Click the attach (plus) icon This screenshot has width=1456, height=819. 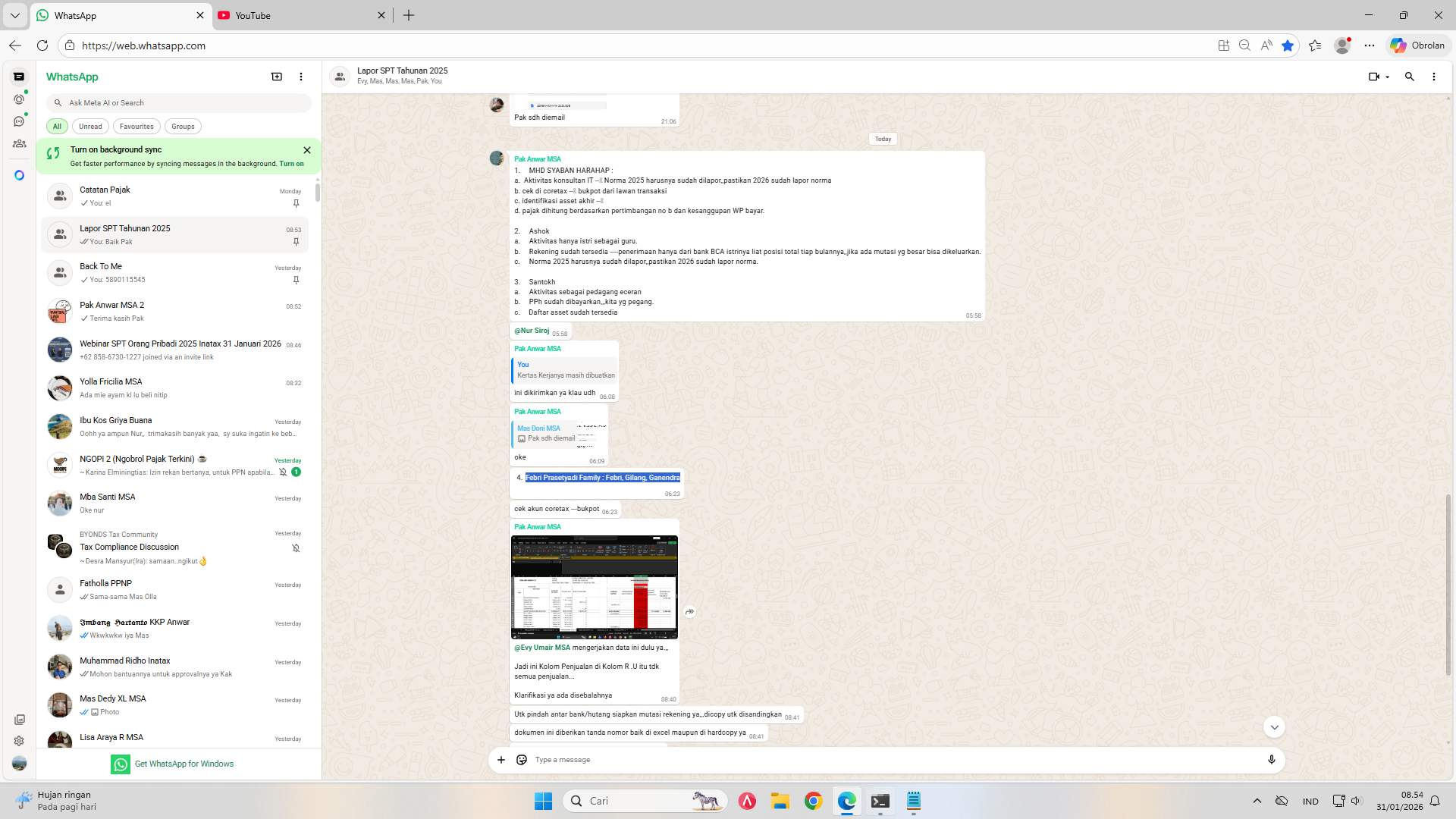tap(500, 759)
